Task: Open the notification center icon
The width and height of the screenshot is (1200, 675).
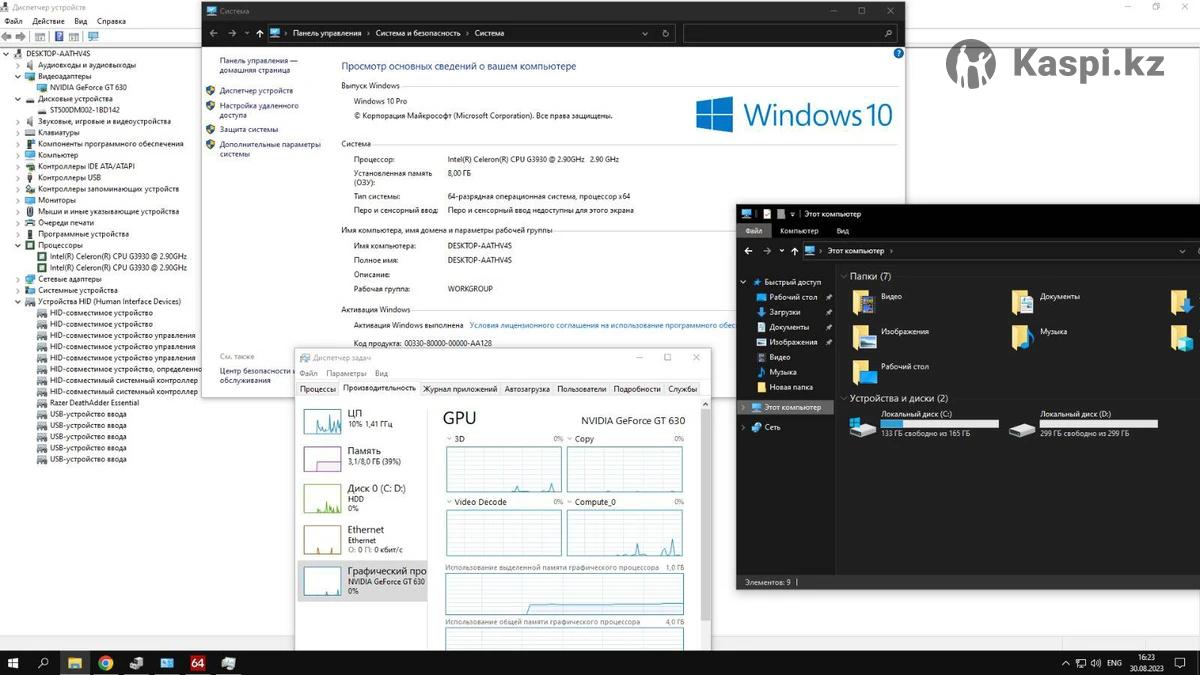Action: coord(1181,663)
